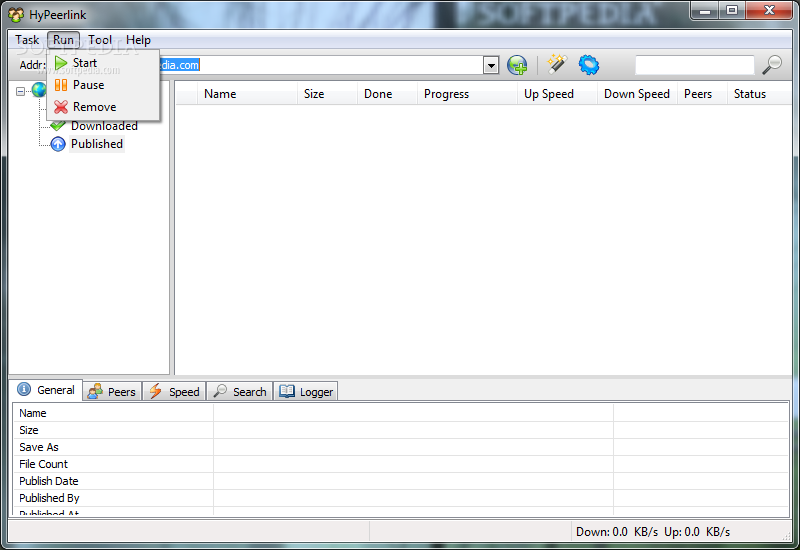Screen dimensions: 800x550
Task: Sort by the Progress column header
Action: (x=467, y=94)
